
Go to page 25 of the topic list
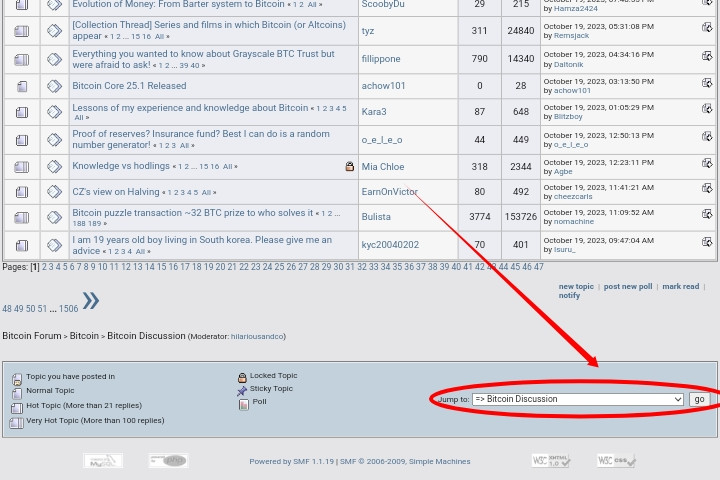(279, 267)
